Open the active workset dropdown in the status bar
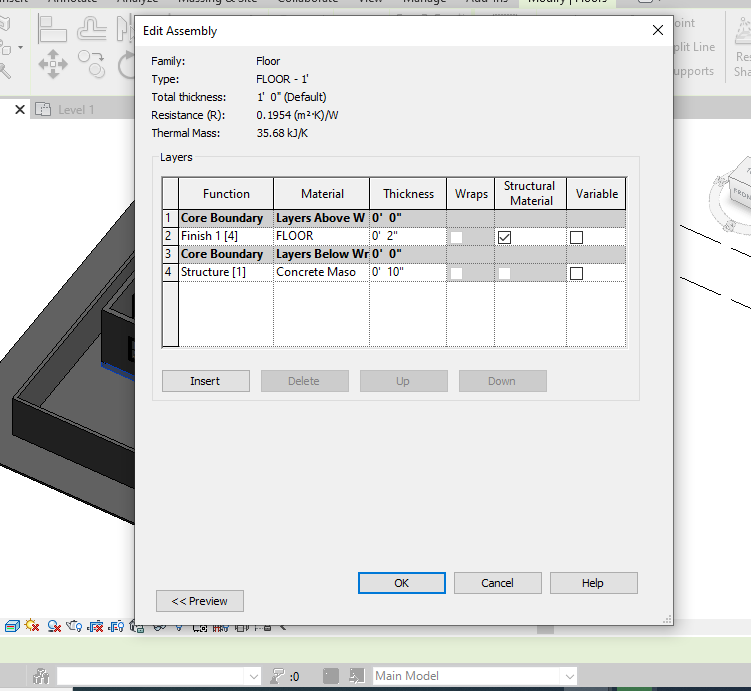 (x=254, y=676)
